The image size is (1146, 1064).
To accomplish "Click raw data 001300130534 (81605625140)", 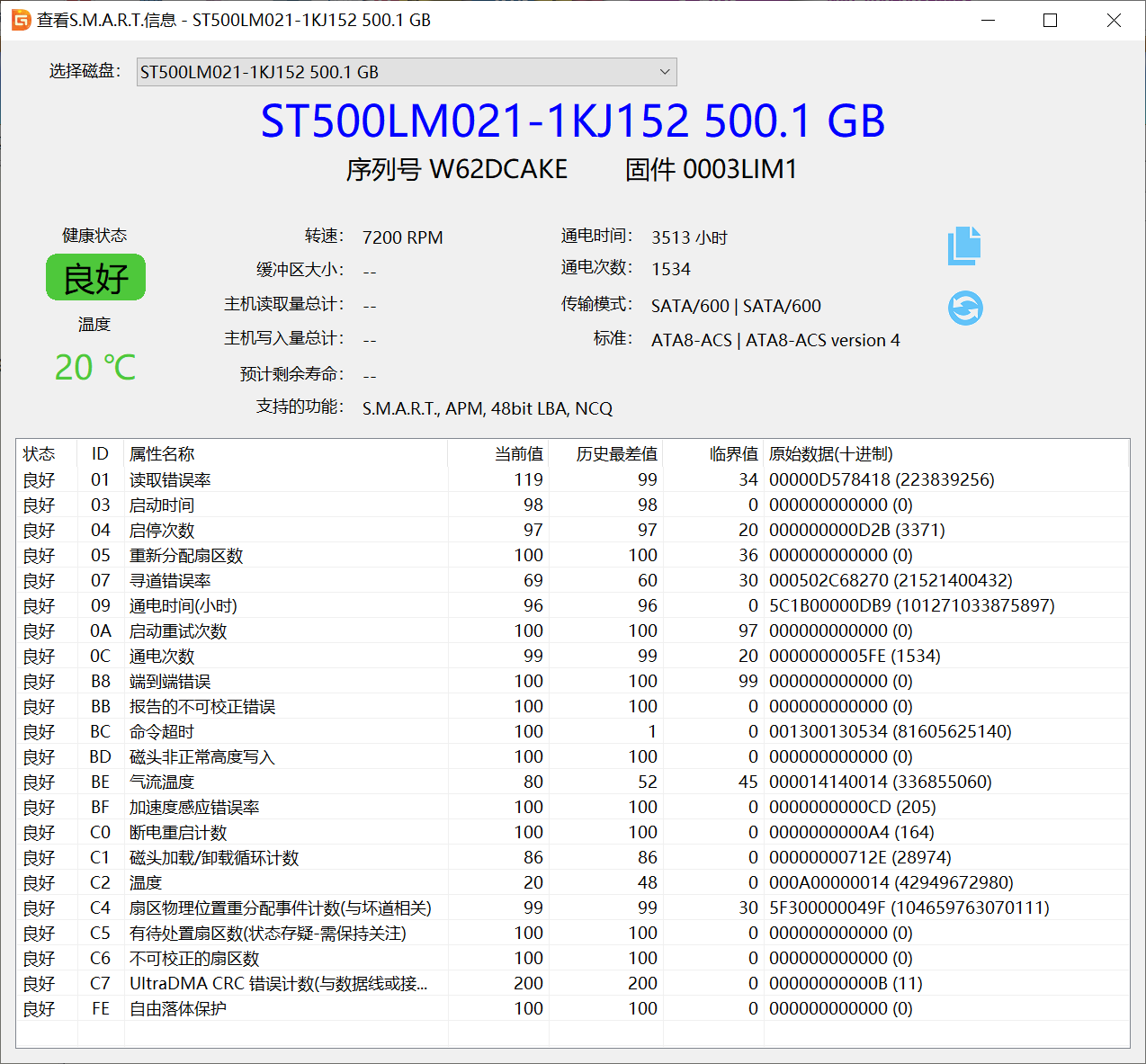I will (891, 731).
